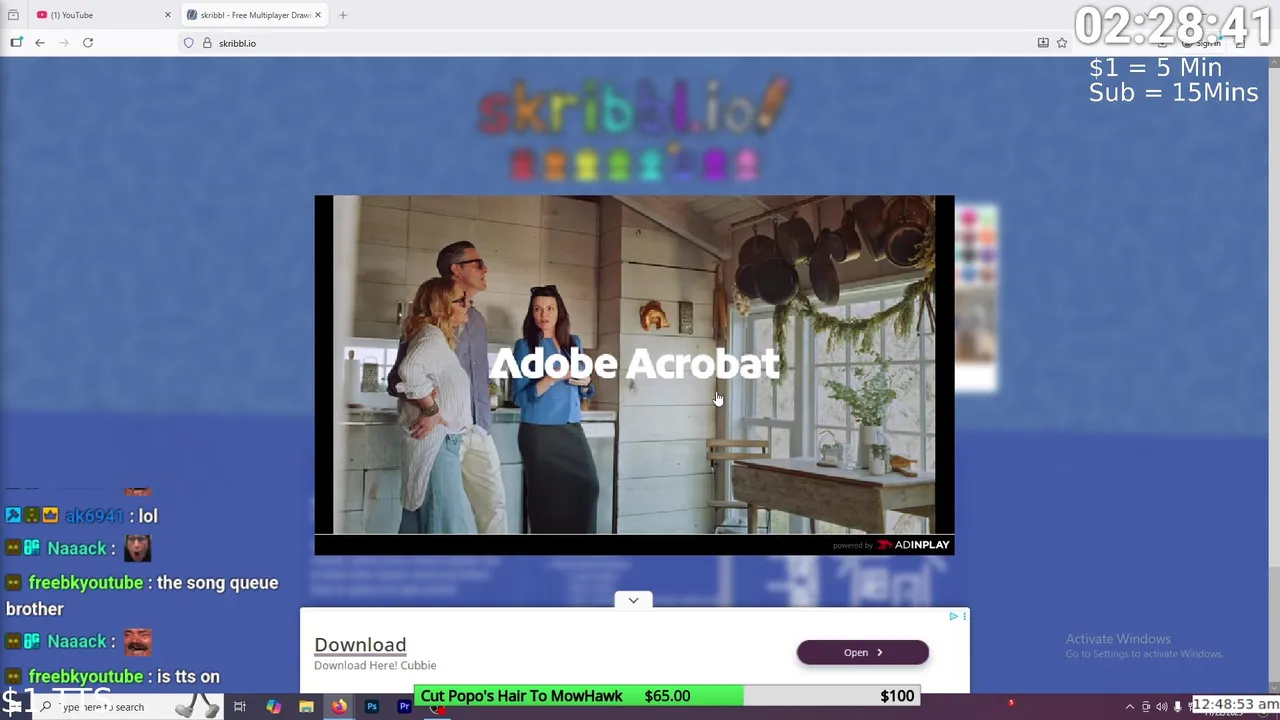1280x720 pixels.
Task: Click freebkyoutube's 'the song queue' message
Action: pyautogui.click(x=142, y=595)
